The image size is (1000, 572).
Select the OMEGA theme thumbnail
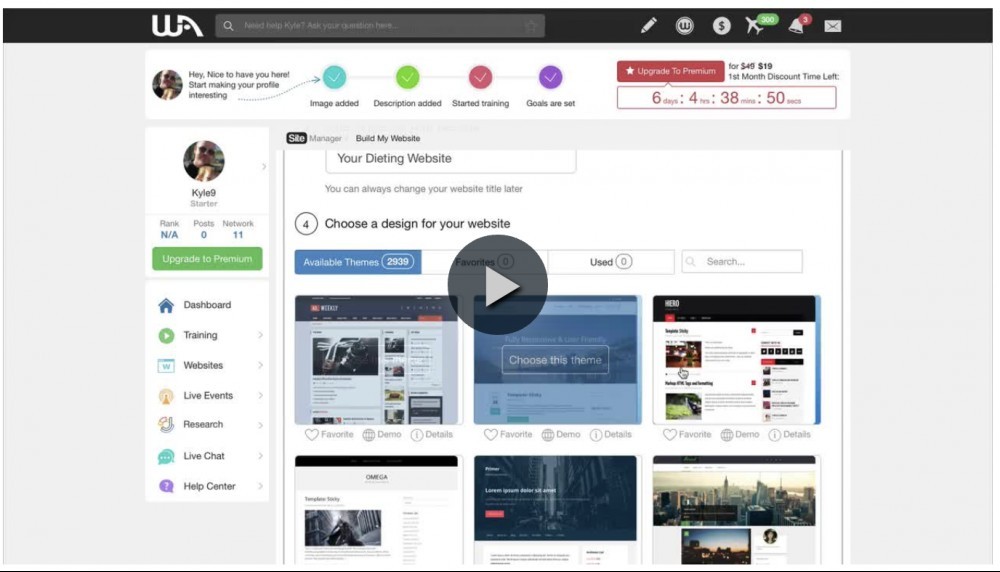376,510
